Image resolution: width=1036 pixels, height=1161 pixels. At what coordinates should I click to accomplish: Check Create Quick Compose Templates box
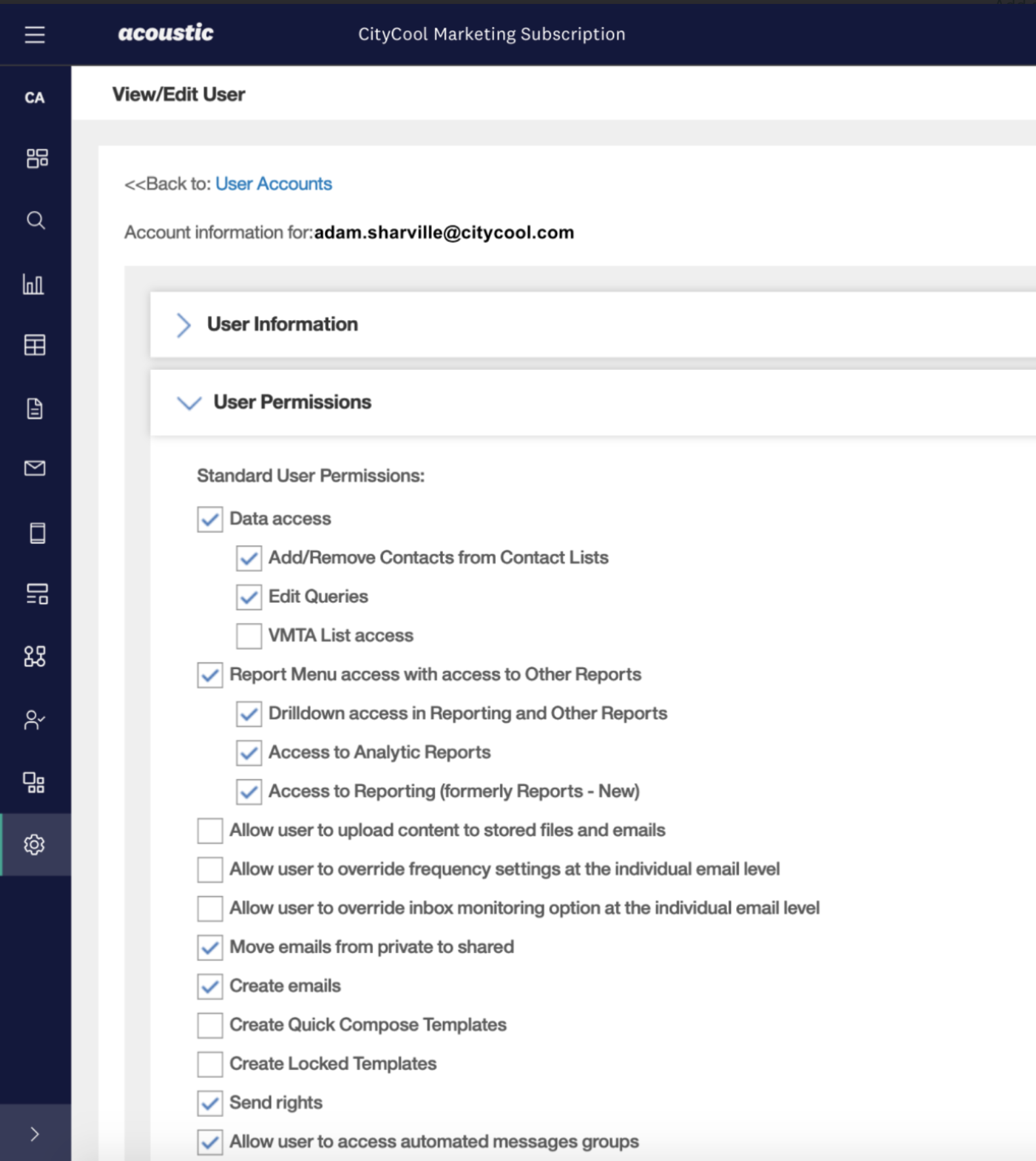coord(210,1025)
